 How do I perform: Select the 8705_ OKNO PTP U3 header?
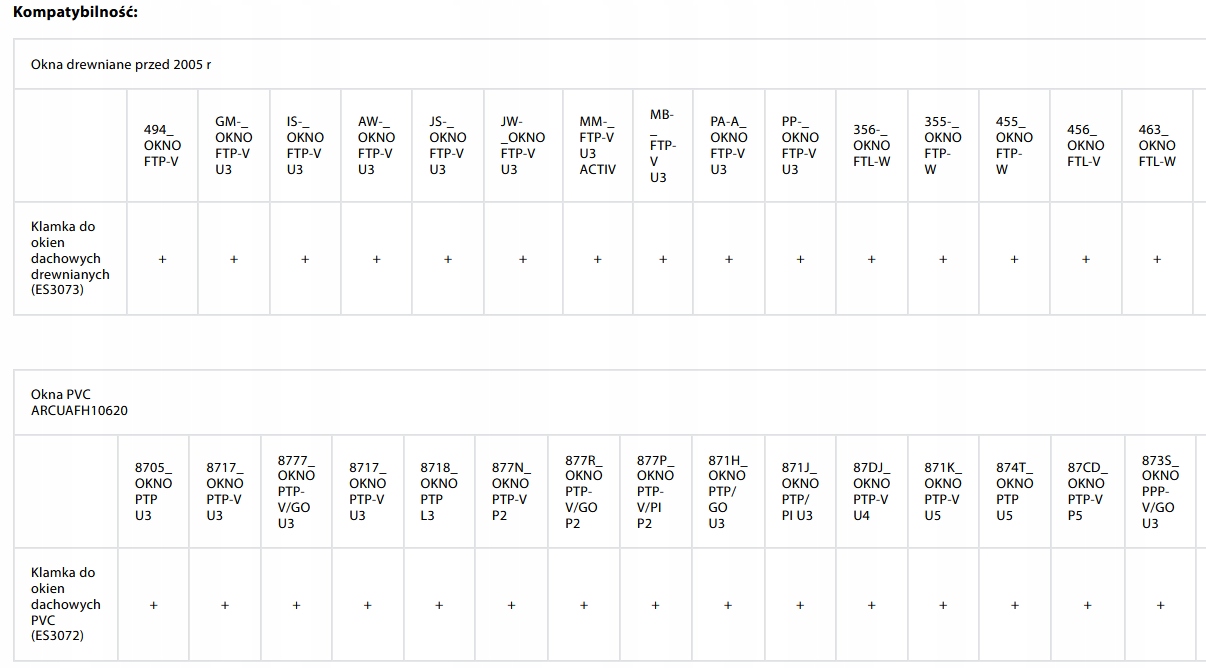pos(153,491)
